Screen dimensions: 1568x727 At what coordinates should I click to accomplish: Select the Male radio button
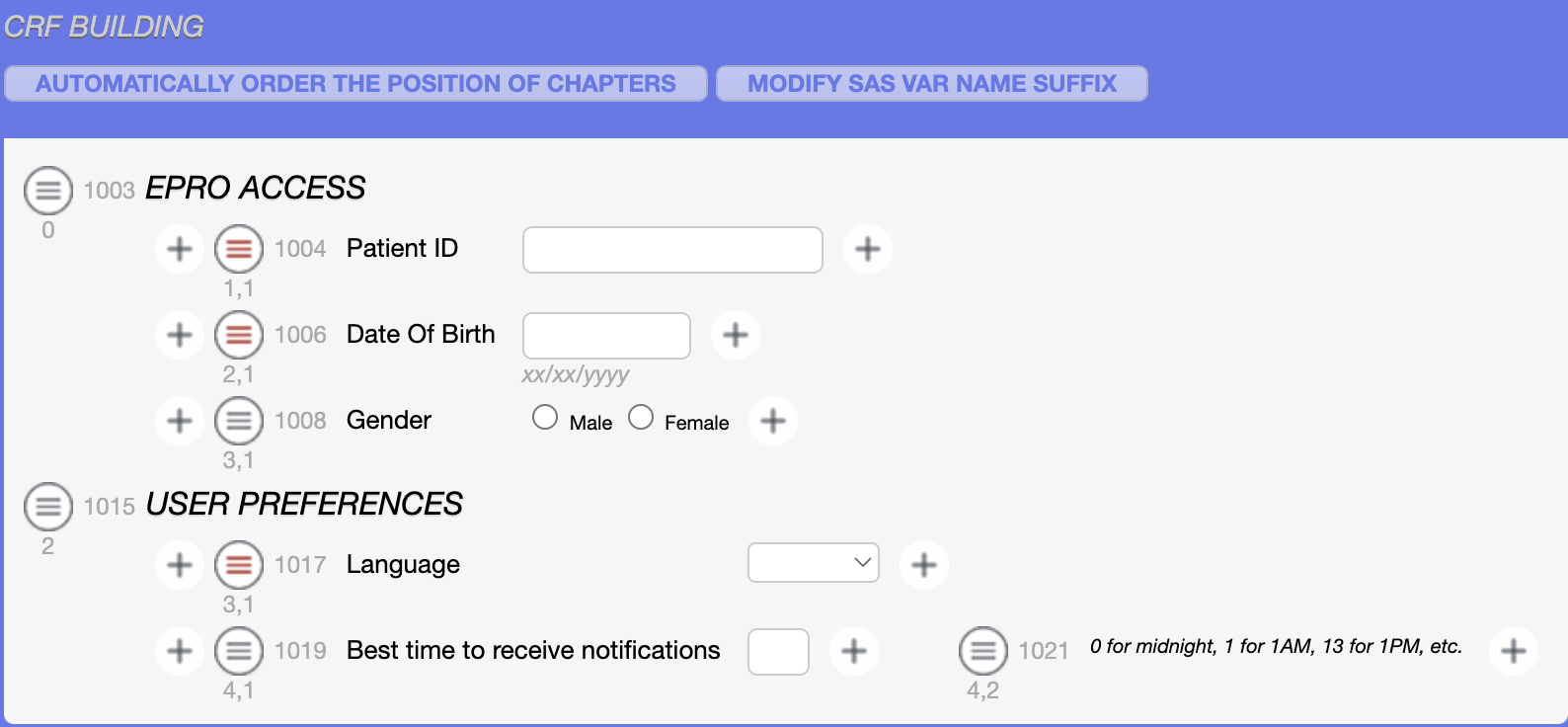tap(545, 418)
